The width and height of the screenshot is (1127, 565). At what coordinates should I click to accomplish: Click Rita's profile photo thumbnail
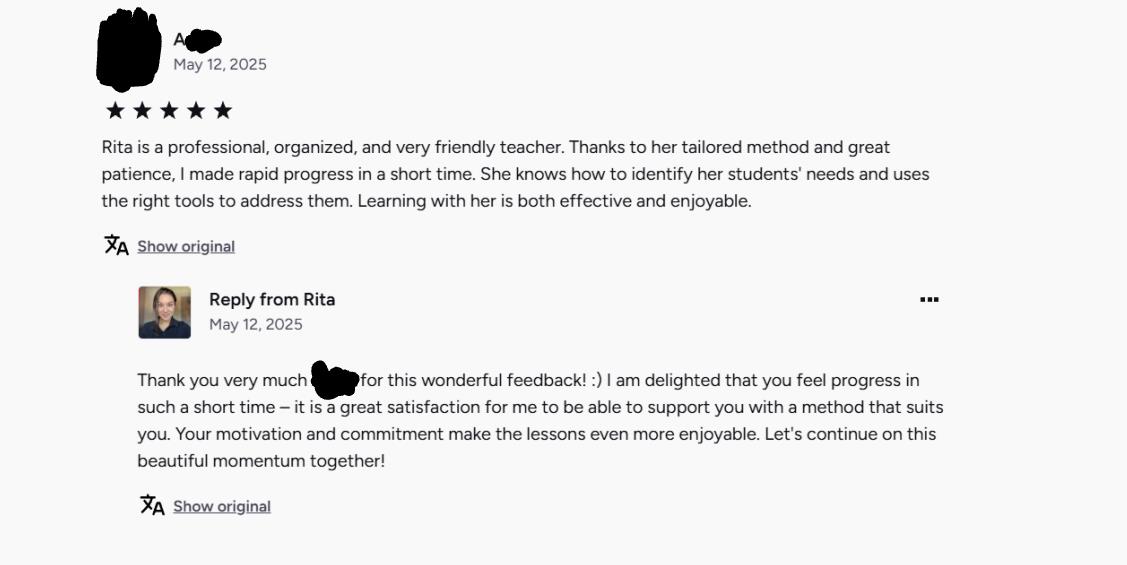click(164, 312)
